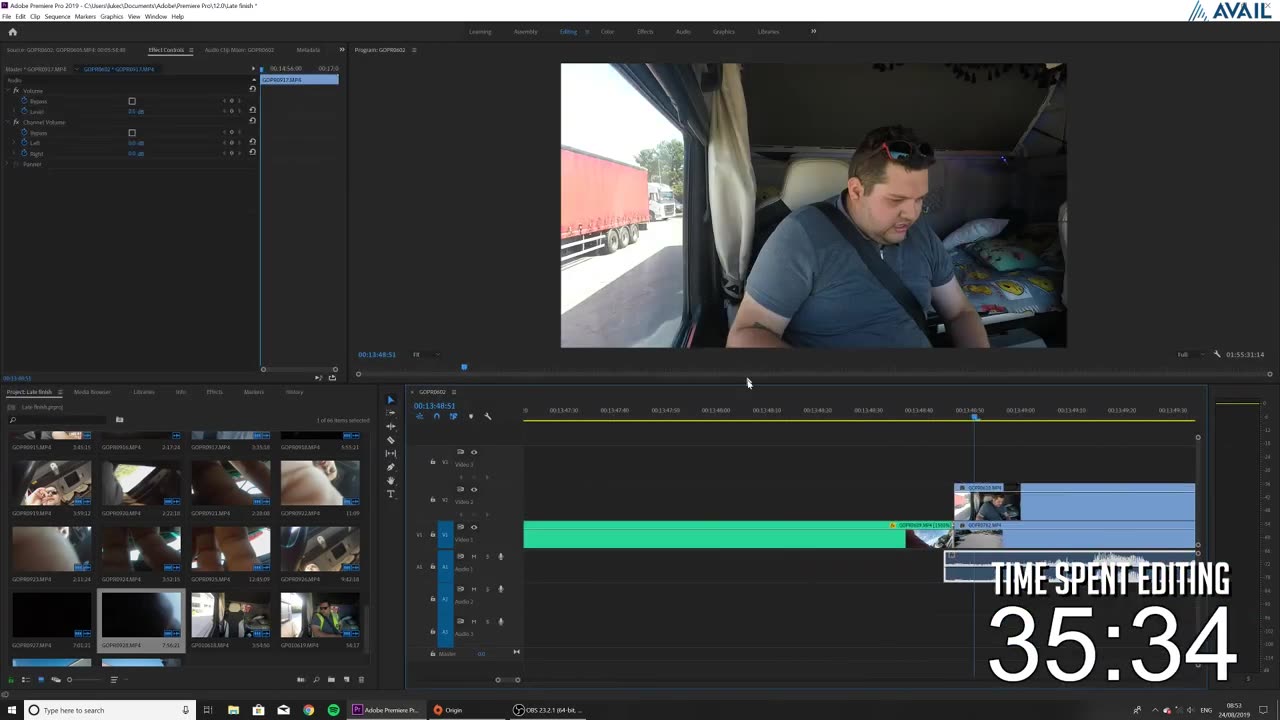Open Timeline Display Settings wrench
This screenshot has width=1280, height=720.
(488, 416)
